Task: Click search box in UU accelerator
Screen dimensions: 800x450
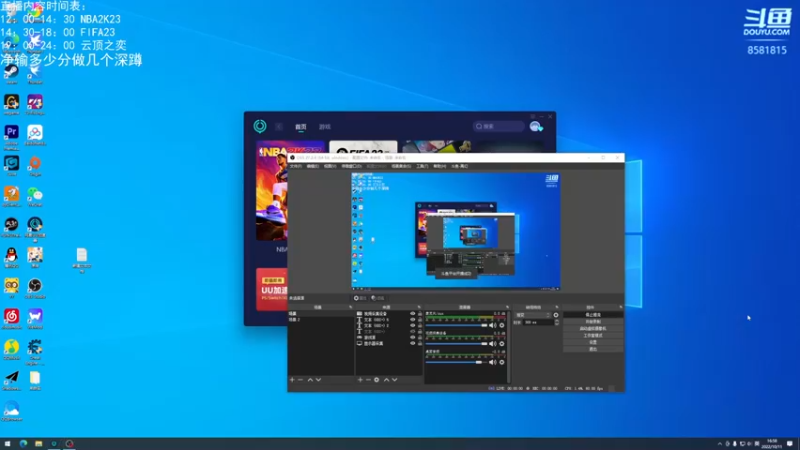Action: (498, 126)
